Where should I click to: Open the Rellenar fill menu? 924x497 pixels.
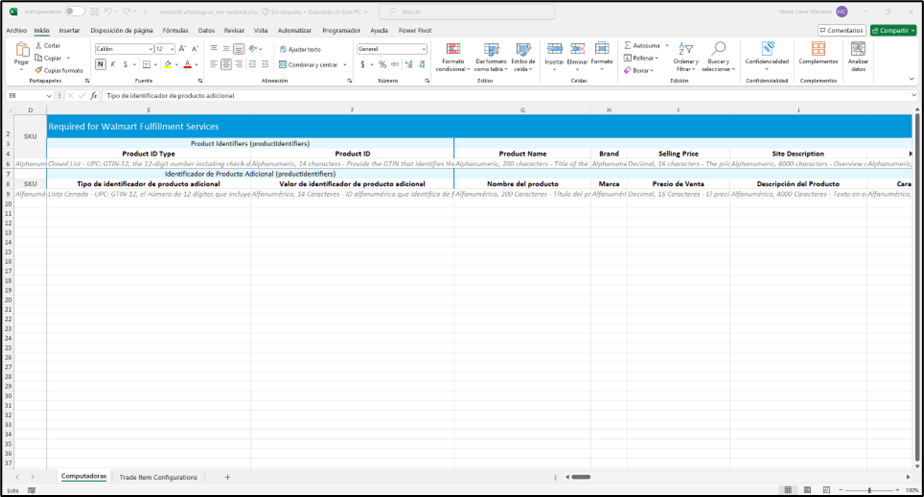pos(641,58)
